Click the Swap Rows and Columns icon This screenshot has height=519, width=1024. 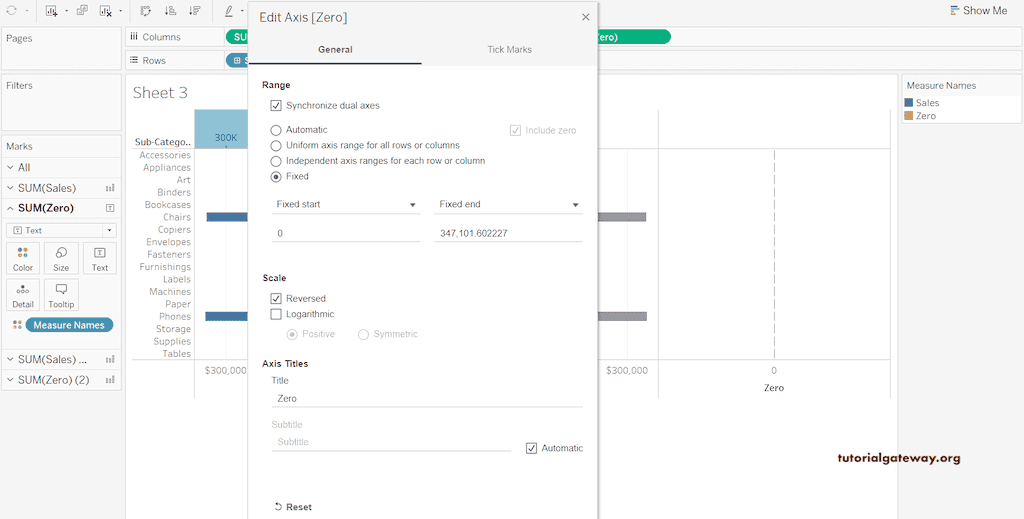click(146, 11)
